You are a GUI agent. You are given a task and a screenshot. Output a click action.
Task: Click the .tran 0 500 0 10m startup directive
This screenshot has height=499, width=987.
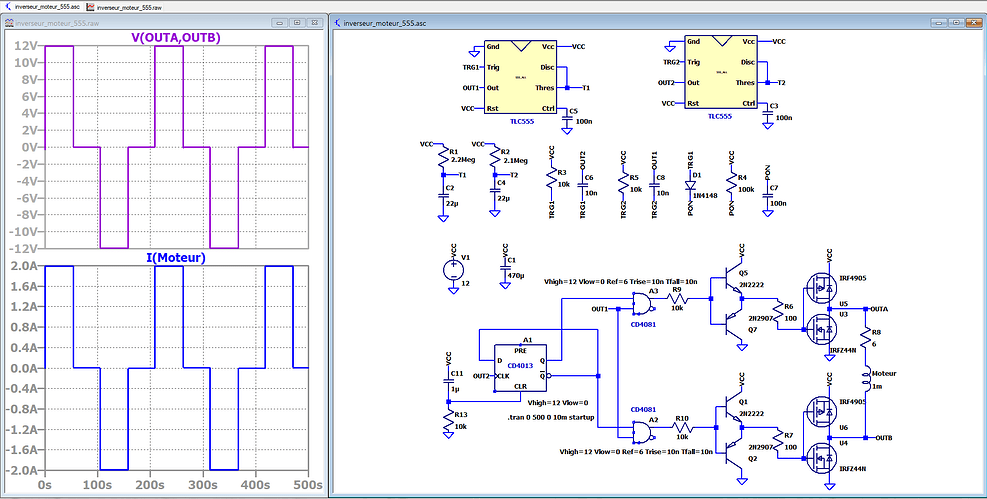click(551, 417)
